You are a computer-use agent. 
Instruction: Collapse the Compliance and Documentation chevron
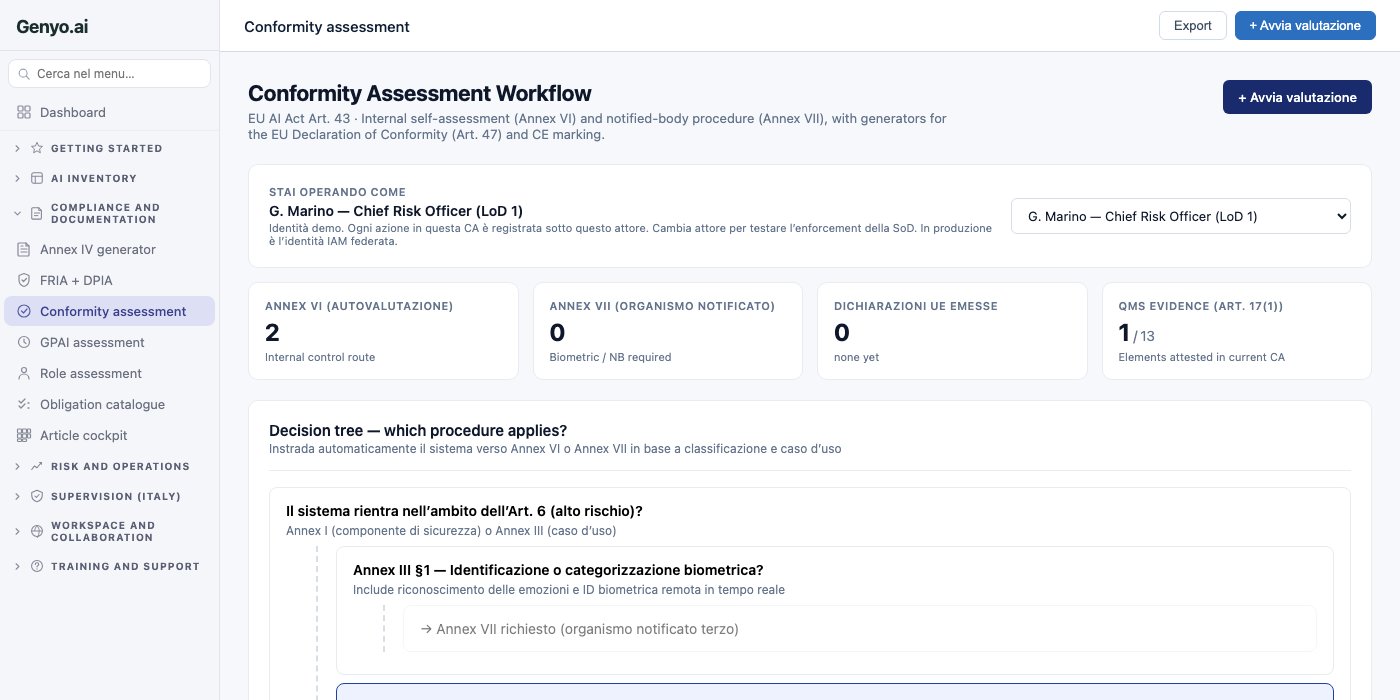[17, 214]
